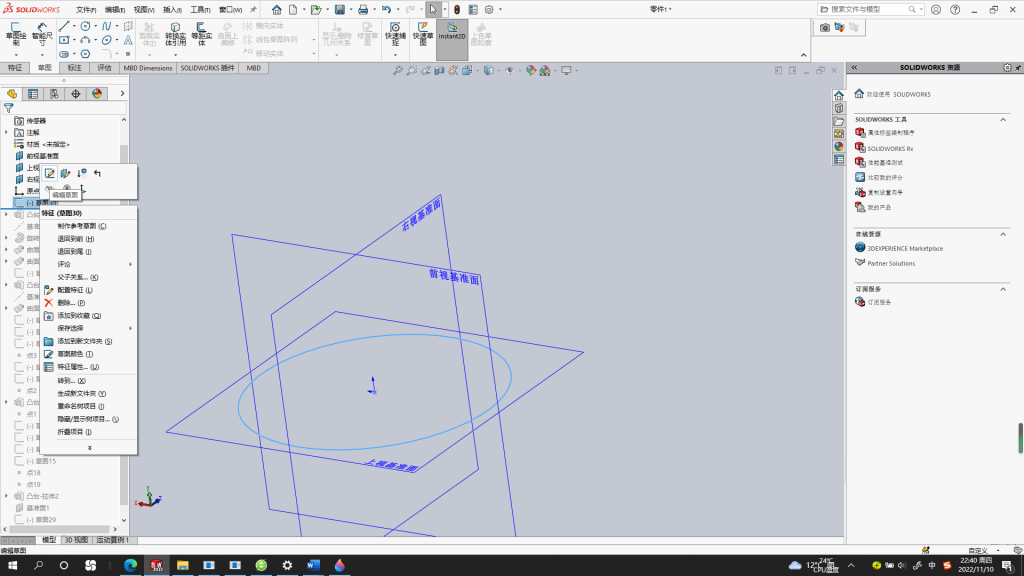Open the Quick Snaps (快速捕捉) tool
Image resolution: width=1024 pixels, height=576 pixels.
tap(395, 34)
